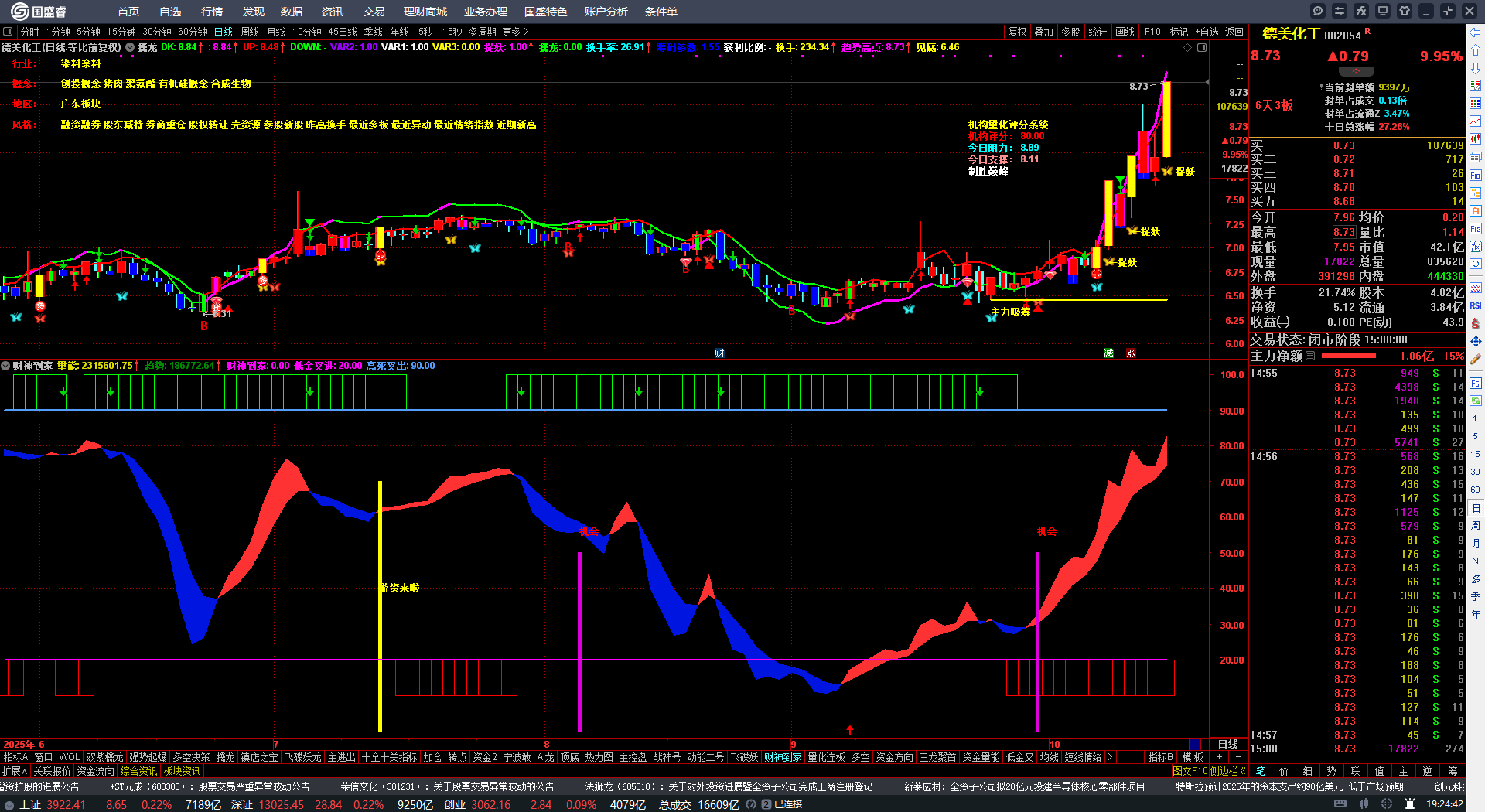Open the skin shirt icon in title bar
Screen dimensions: 1485x812
pos(1405,11)
